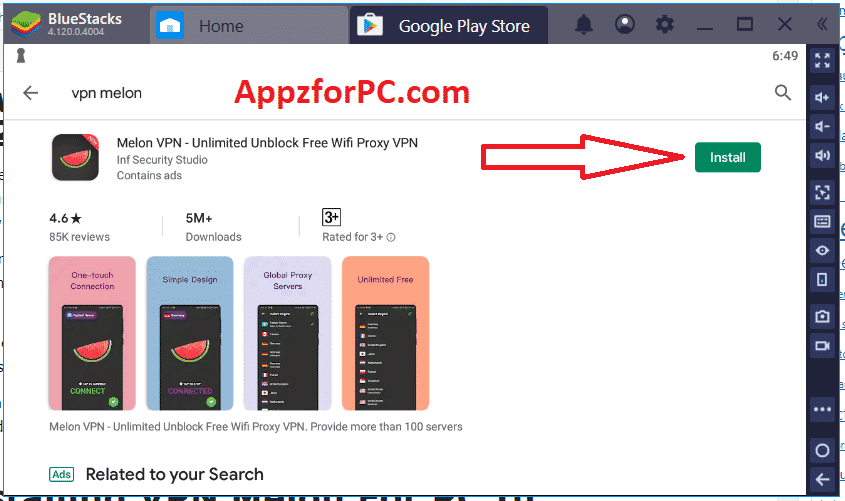Go back from Play Store search results
The width and height of the screenshot is (845, 501).
point(31,93)
